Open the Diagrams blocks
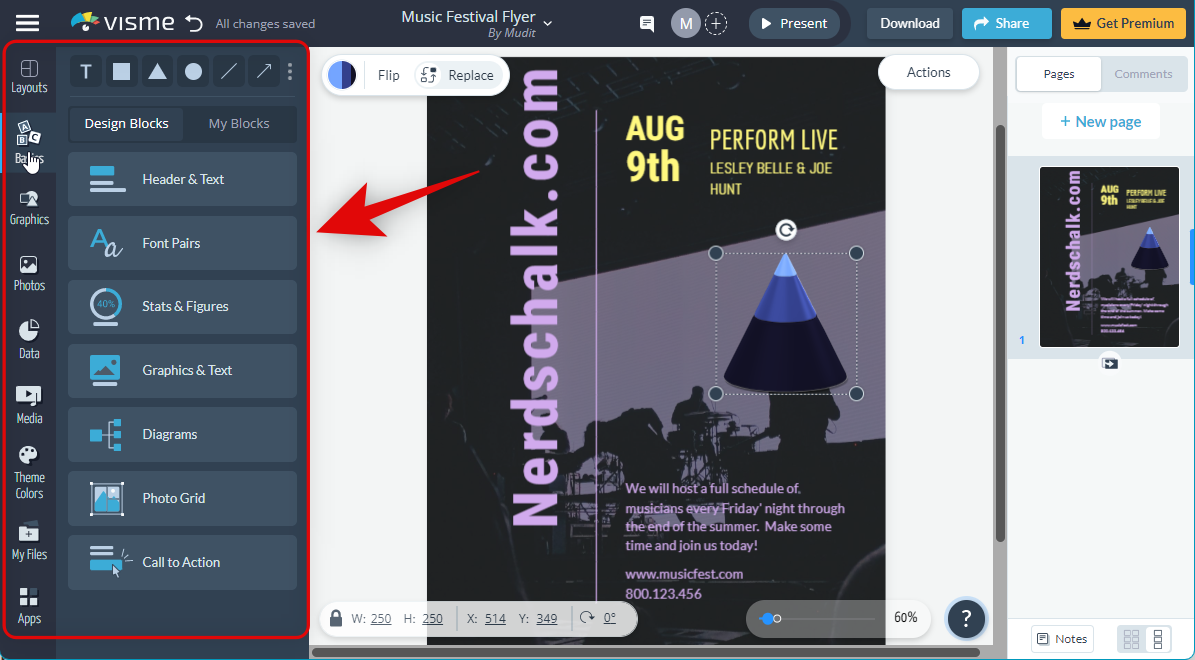 [x=182, y=434]
